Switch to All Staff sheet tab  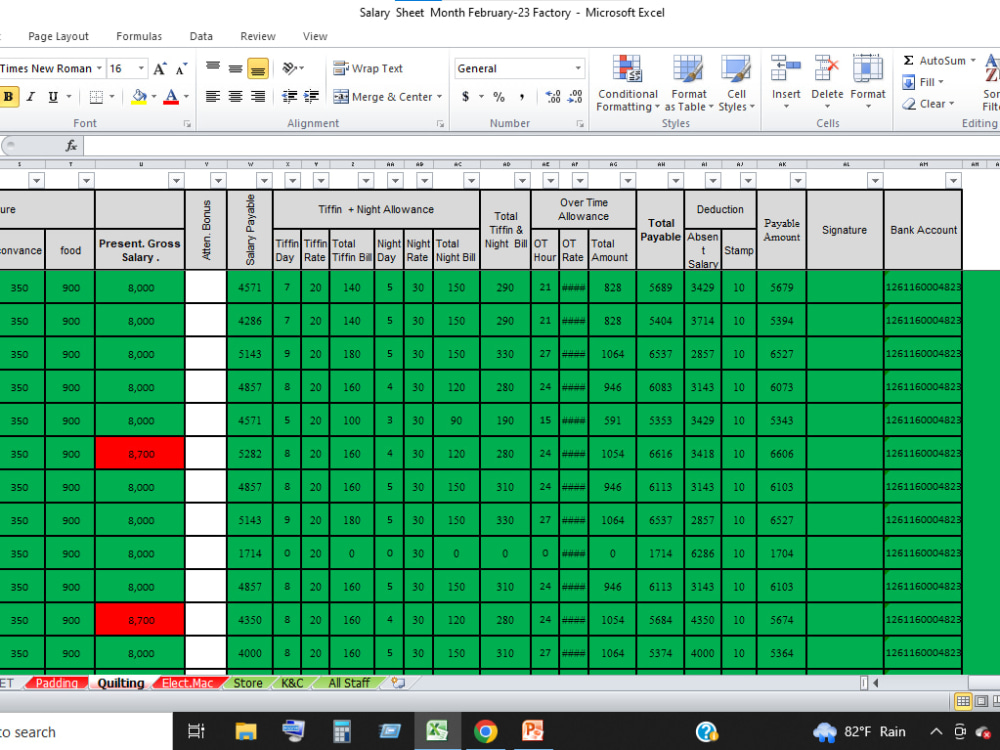point(349,683)
